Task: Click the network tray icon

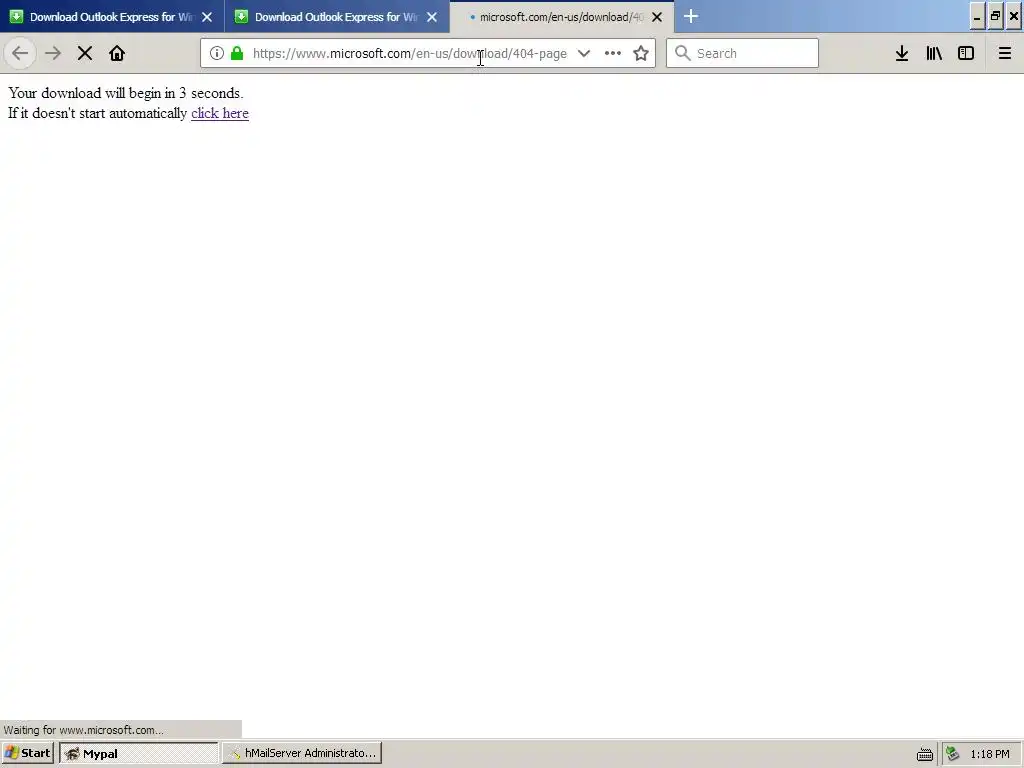Action: (953, 754)
